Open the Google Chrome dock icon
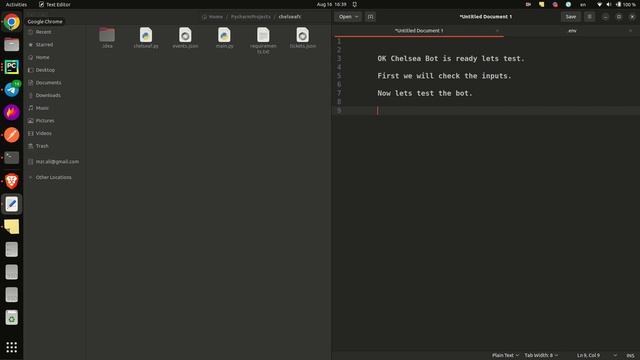This screenshot has width=640, height=360. pyautogui.click(x=11, y=22)
